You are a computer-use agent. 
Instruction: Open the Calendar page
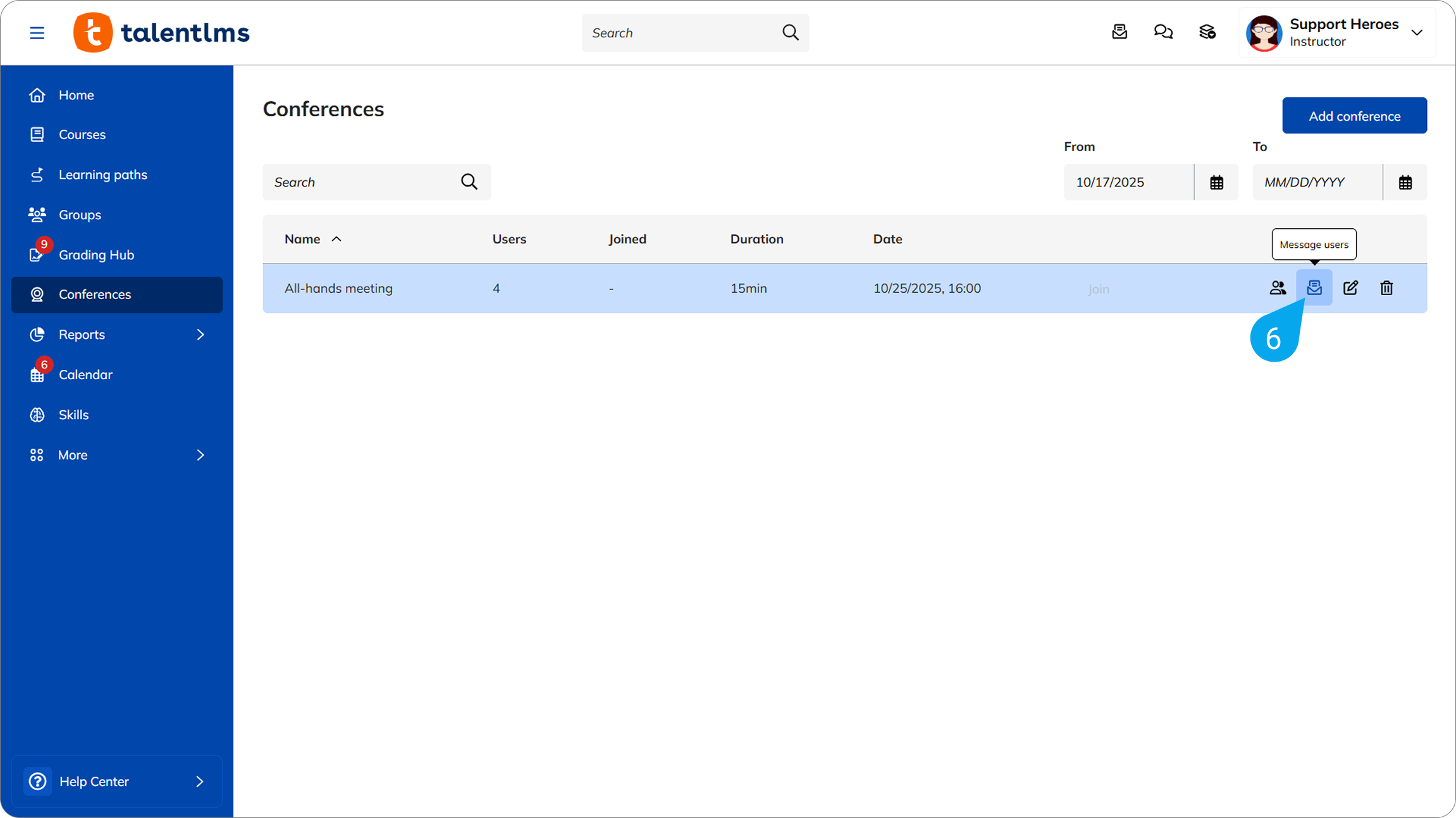coord(85,374)
